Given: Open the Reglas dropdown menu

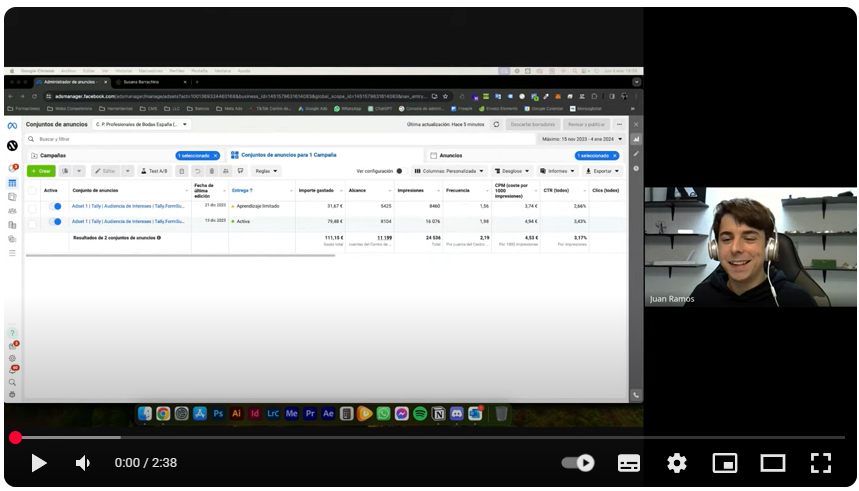Looking at the screenshot, I should pos(266,171).
